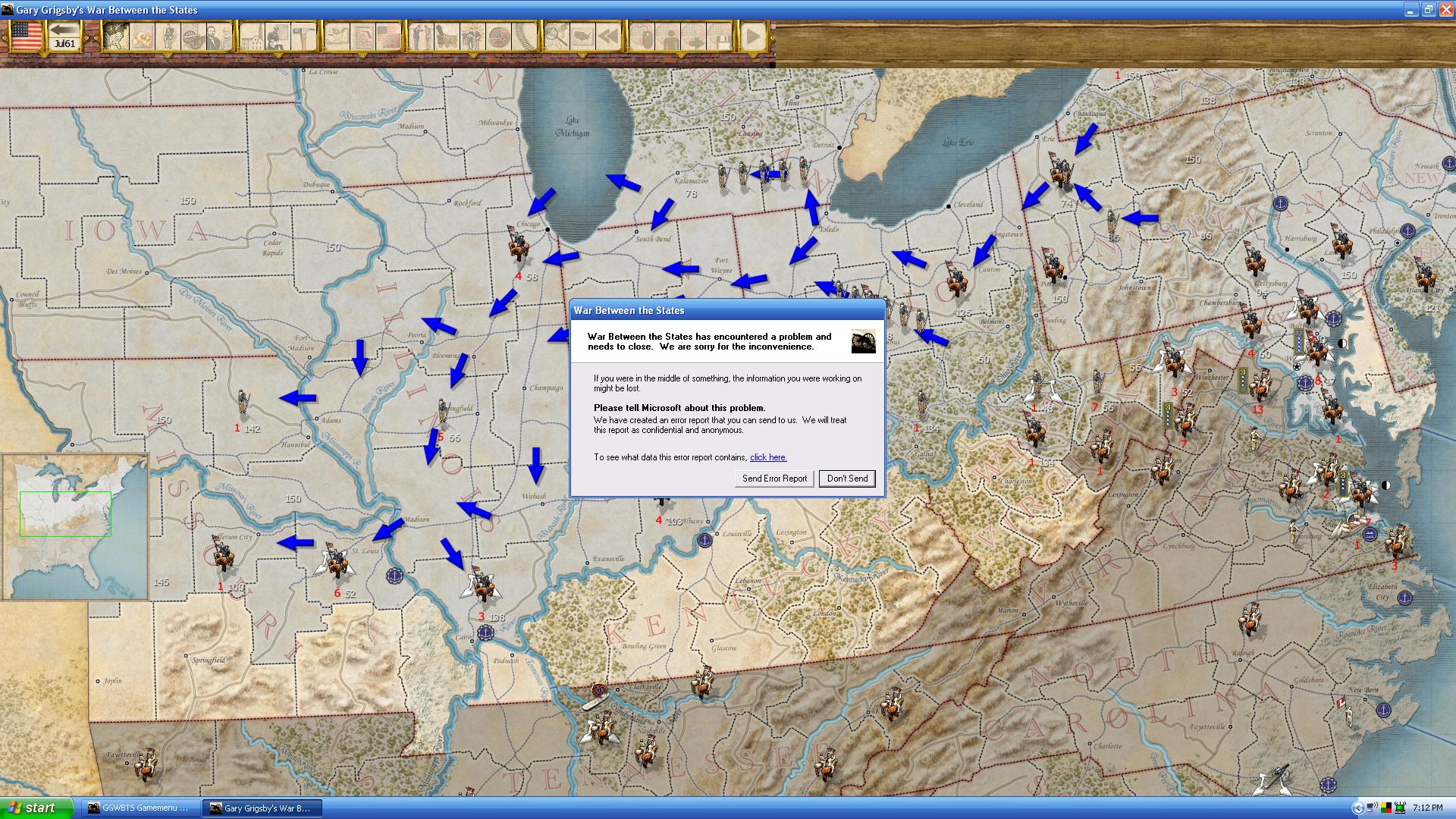Open the leaders portraits toolbar icon
The width and height of the screenshot is (1456, 819).
(x=219, y=36)
